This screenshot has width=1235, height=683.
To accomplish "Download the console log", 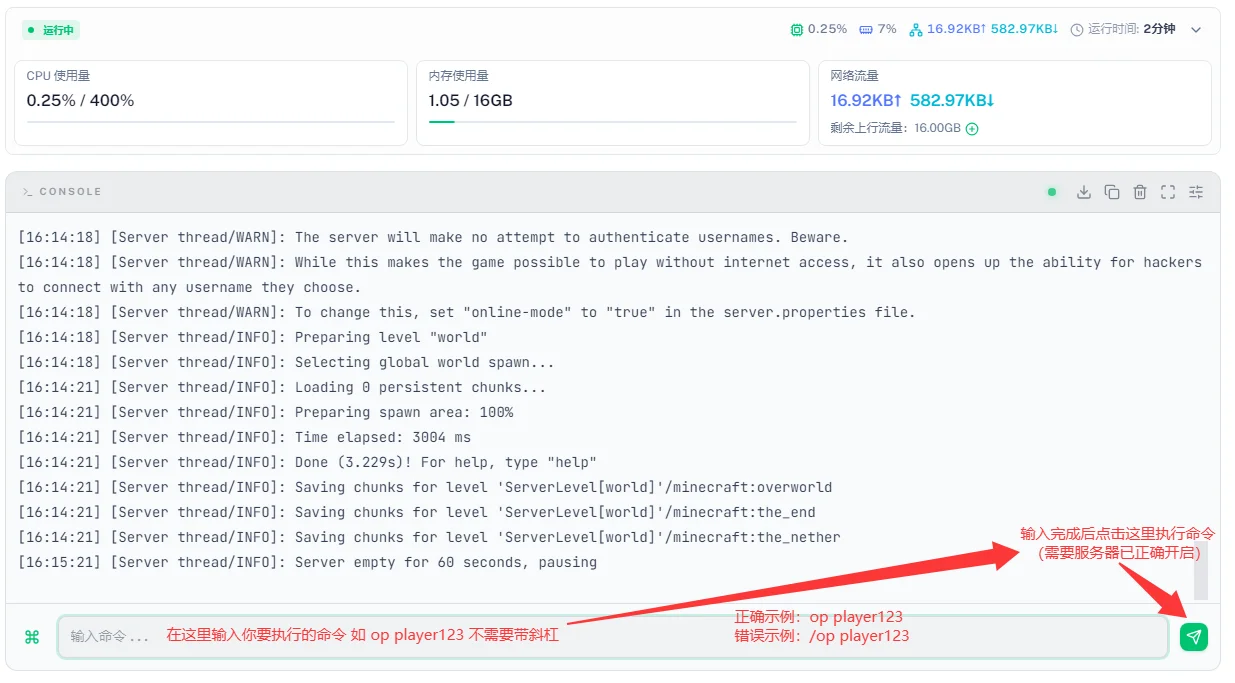I will coord(1083,192).
